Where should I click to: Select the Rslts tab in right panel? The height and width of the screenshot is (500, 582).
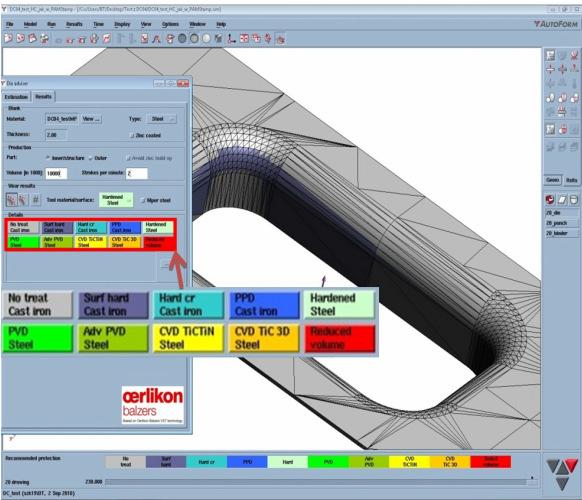pos(571,180)
